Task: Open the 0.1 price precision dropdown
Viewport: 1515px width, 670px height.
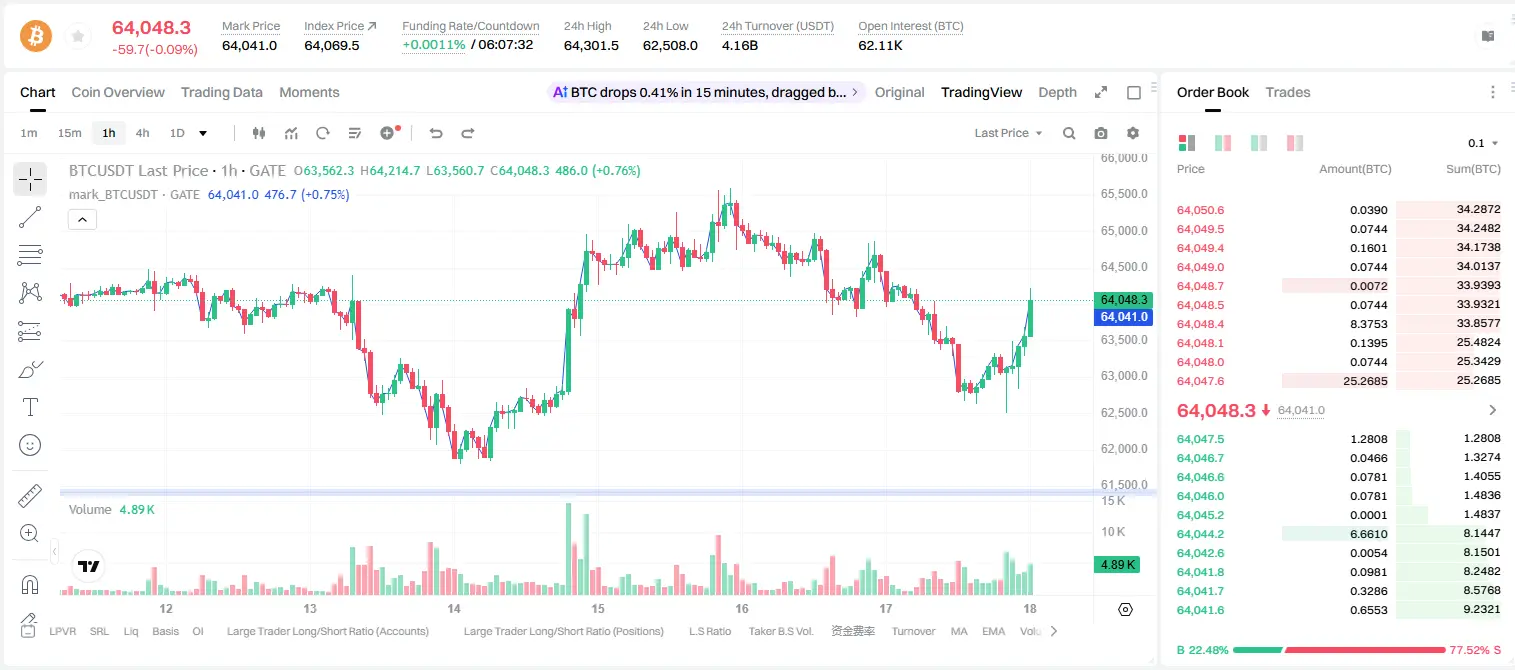Action: tap(1483, 143)
